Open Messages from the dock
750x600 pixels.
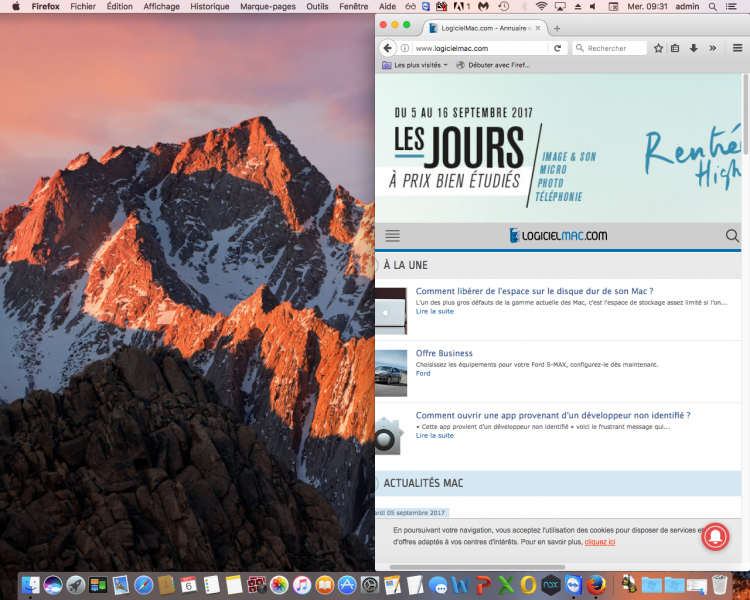[438, 585]
